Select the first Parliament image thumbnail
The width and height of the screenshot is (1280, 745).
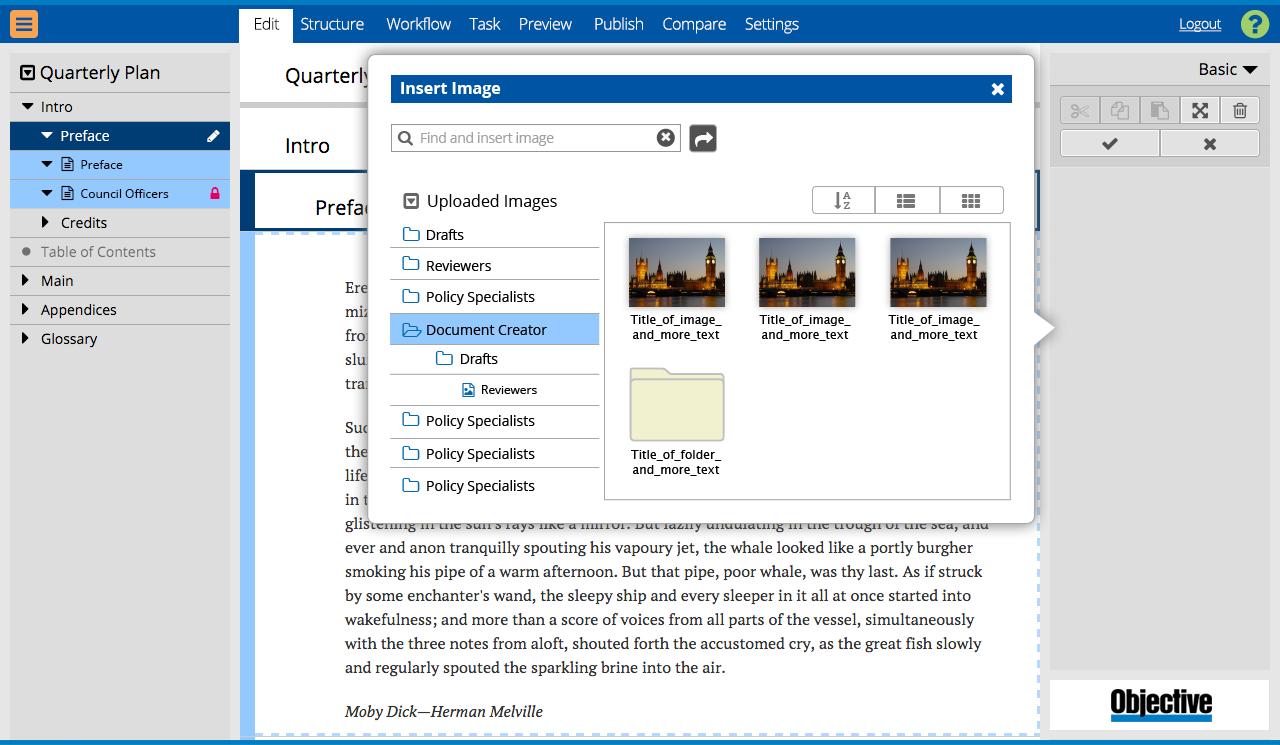(677, 272)
